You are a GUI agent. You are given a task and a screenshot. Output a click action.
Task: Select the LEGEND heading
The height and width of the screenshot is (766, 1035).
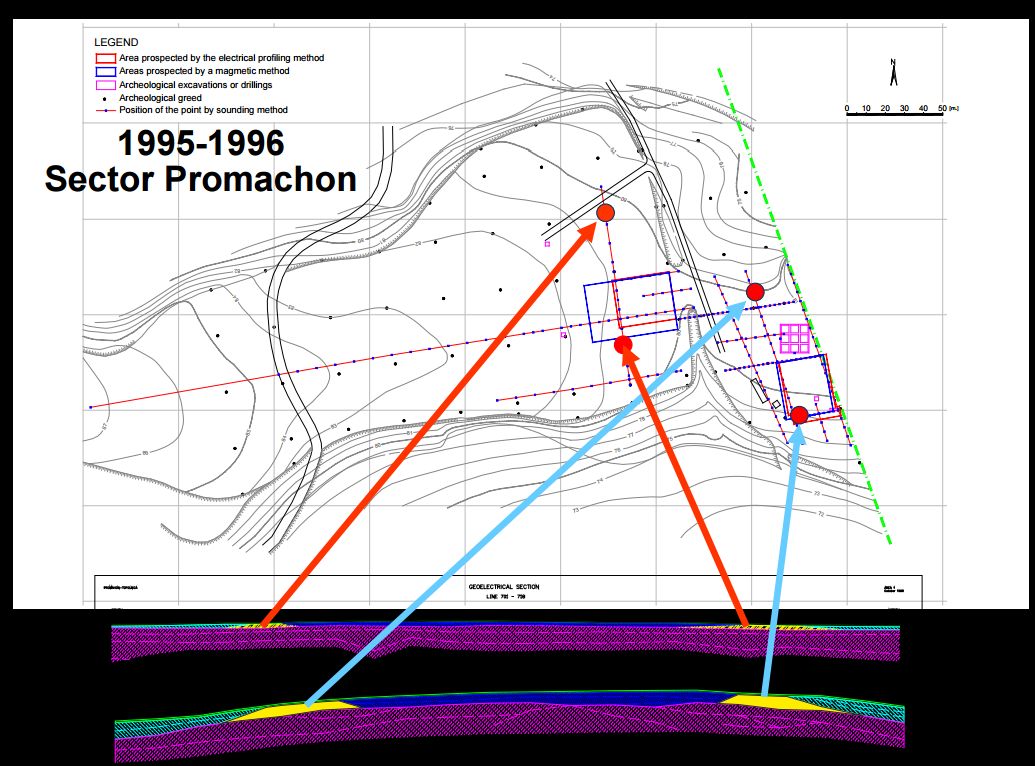[116, 42]
